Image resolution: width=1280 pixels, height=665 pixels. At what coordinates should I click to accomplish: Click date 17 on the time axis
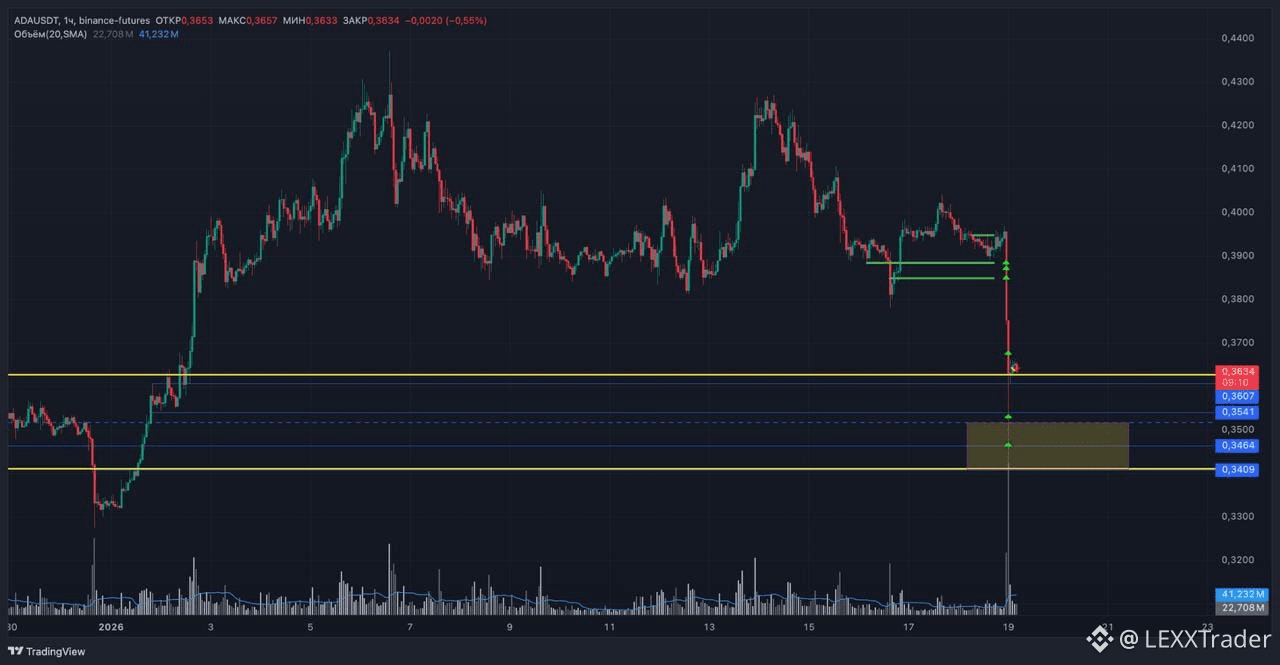click(x=908, y=628)
